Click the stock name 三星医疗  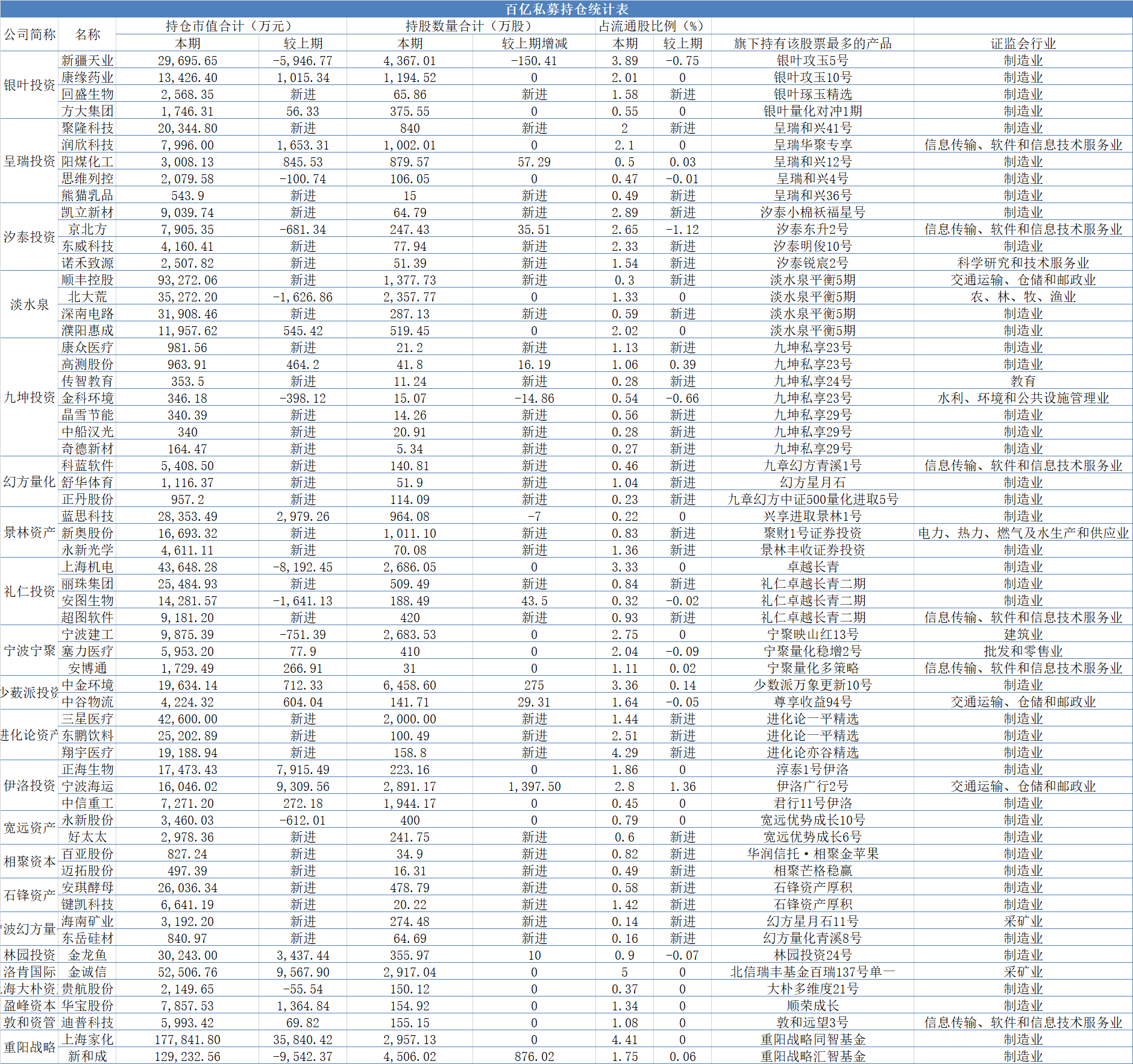click(87, 719)
